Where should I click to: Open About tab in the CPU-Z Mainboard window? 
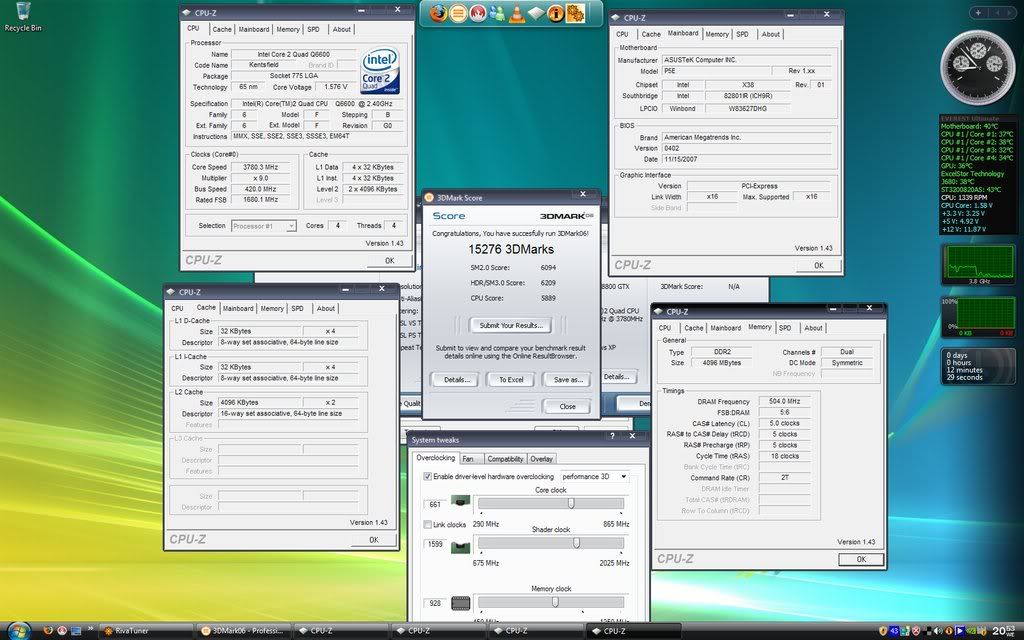point(771,34)
